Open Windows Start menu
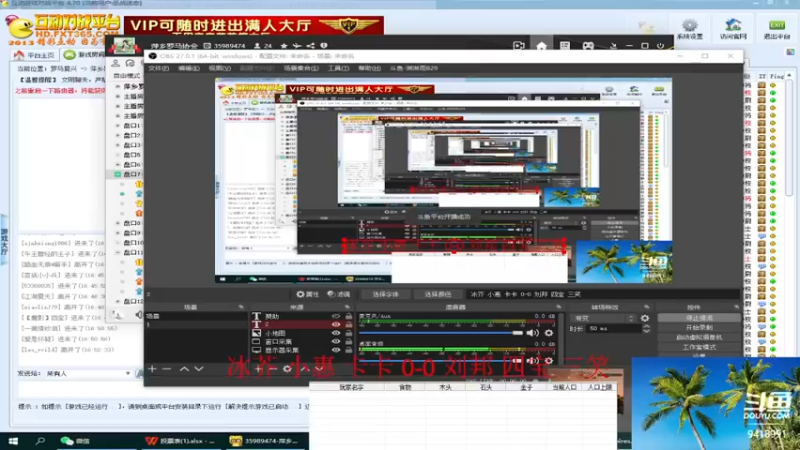 [13, 441]
